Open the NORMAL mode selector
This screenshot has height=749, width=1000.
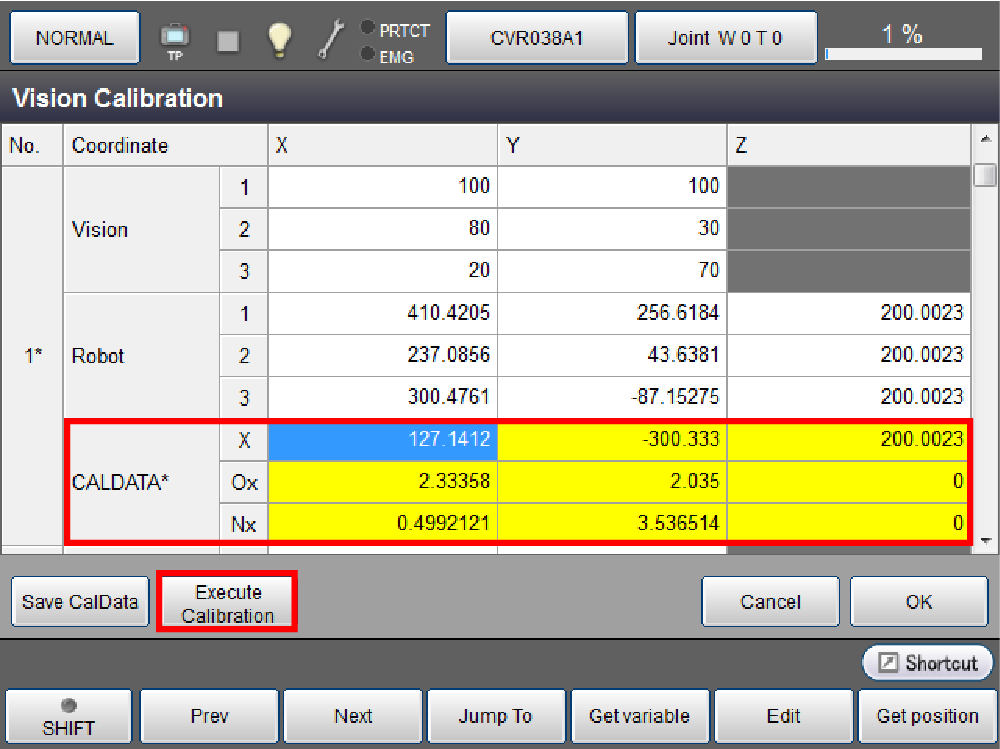coord(75,39)
